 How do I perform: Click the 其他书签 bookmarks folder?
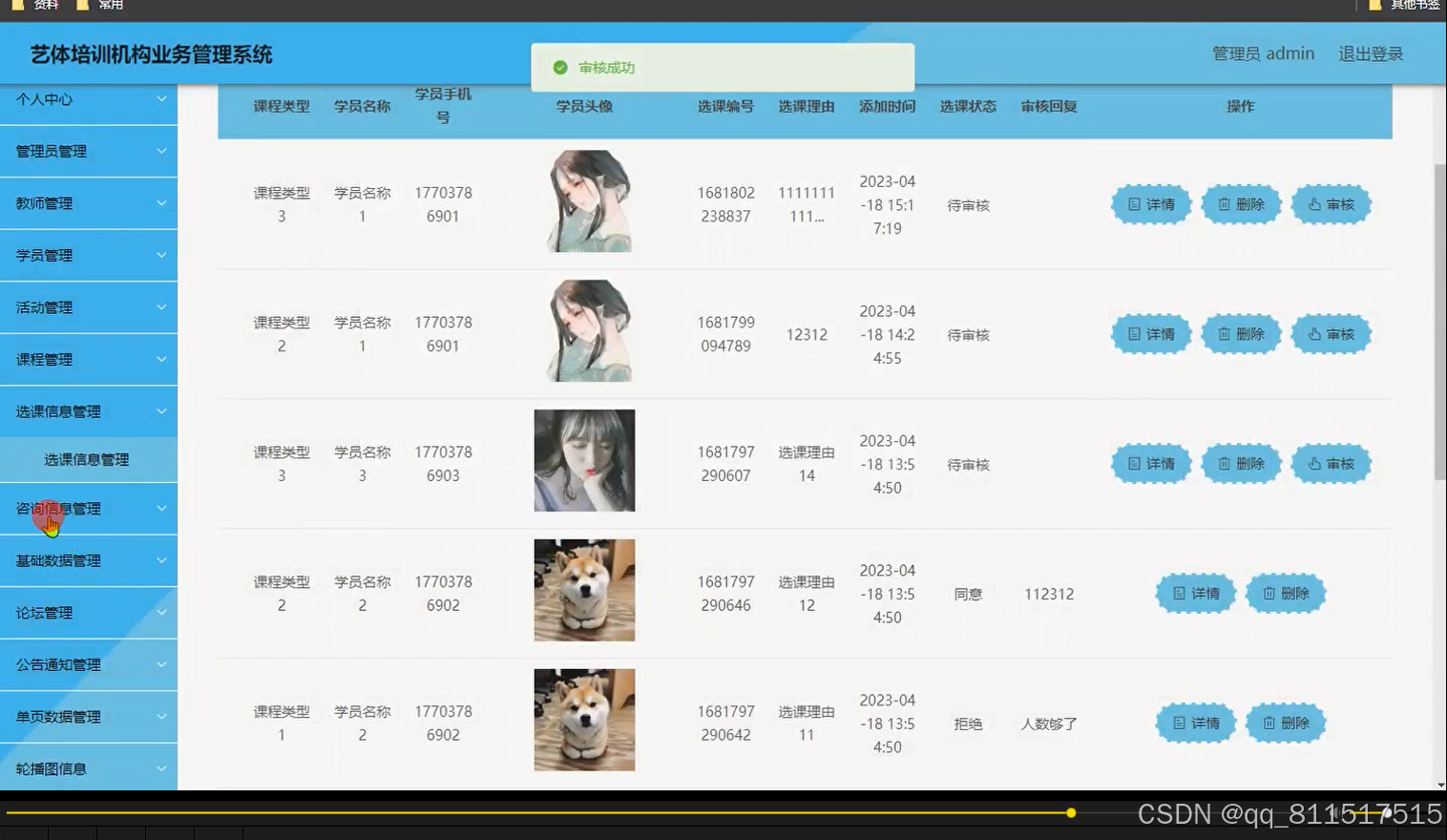click(x=1404, y=5)
